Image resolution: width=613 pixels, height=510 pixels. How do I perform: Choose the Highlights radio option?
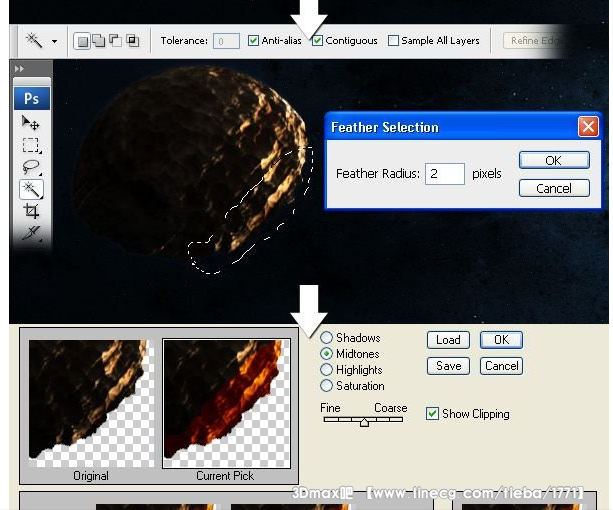[x=327, y=370]
